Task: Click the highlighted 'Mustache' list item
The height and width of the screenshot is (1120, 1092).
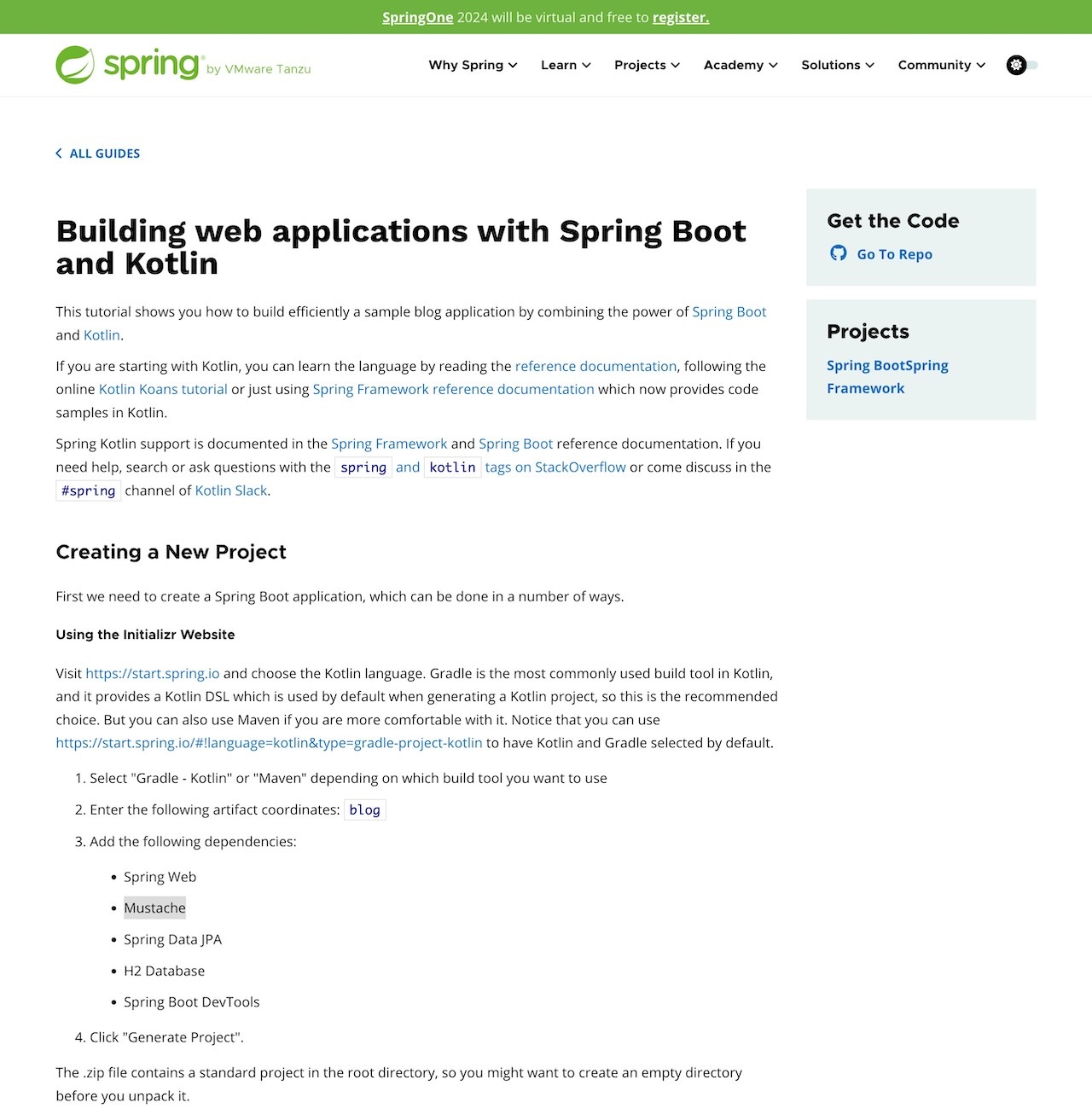Action: pyautogui.click(x=154, y=908)
